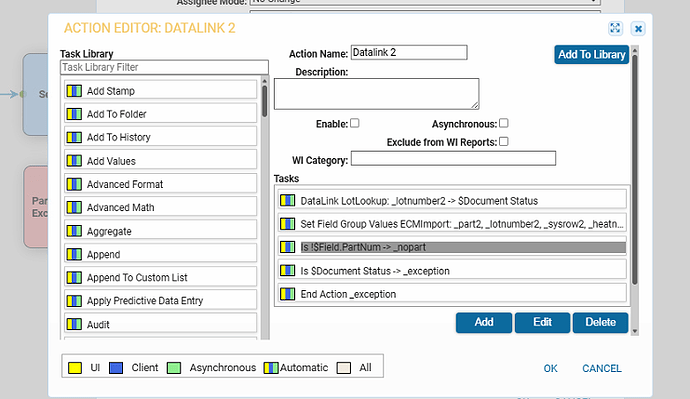Click the Append task icon
Screen dimensions: 690x399
pos(74,254)
